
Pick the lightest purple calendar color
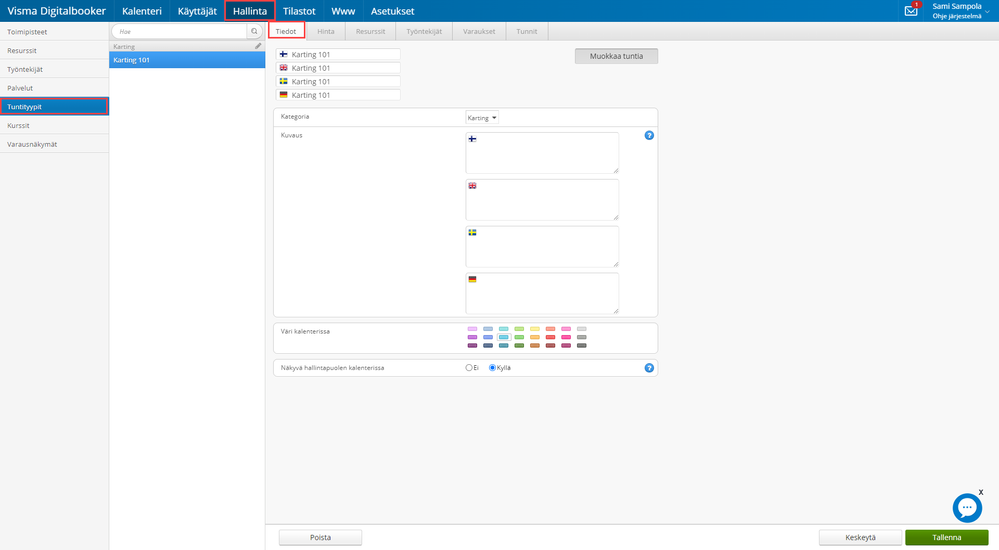(x=472, y=329)
